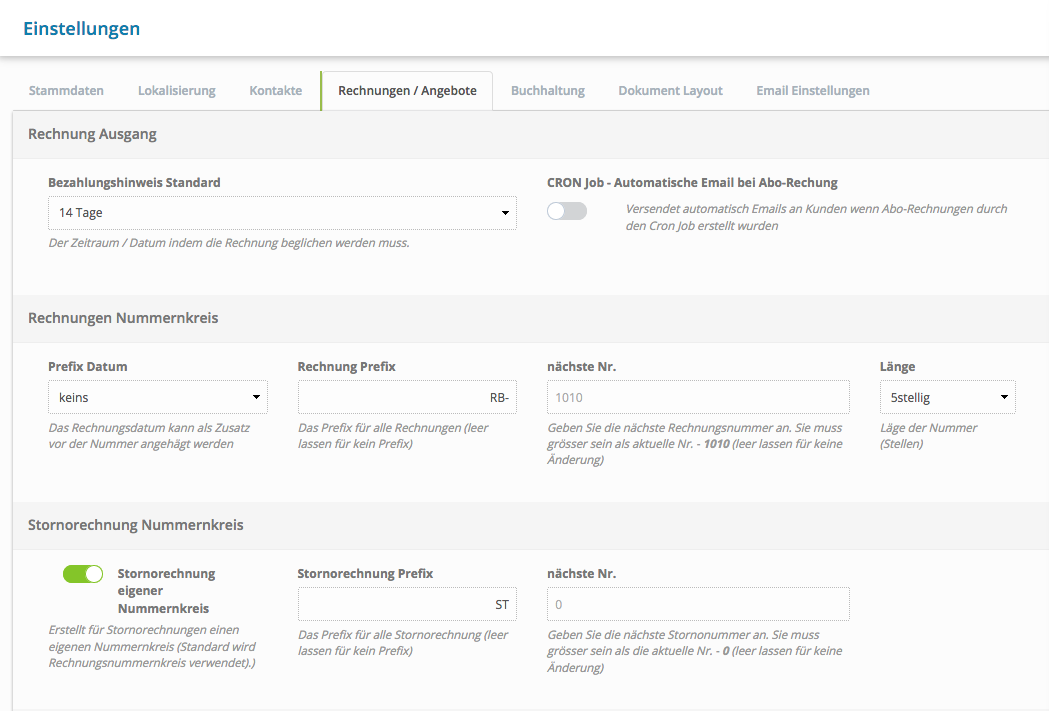Viewport: 1049px width, 711px height.
Task: Click the Rechnung Ausgang section header
Action: [92, 134]
